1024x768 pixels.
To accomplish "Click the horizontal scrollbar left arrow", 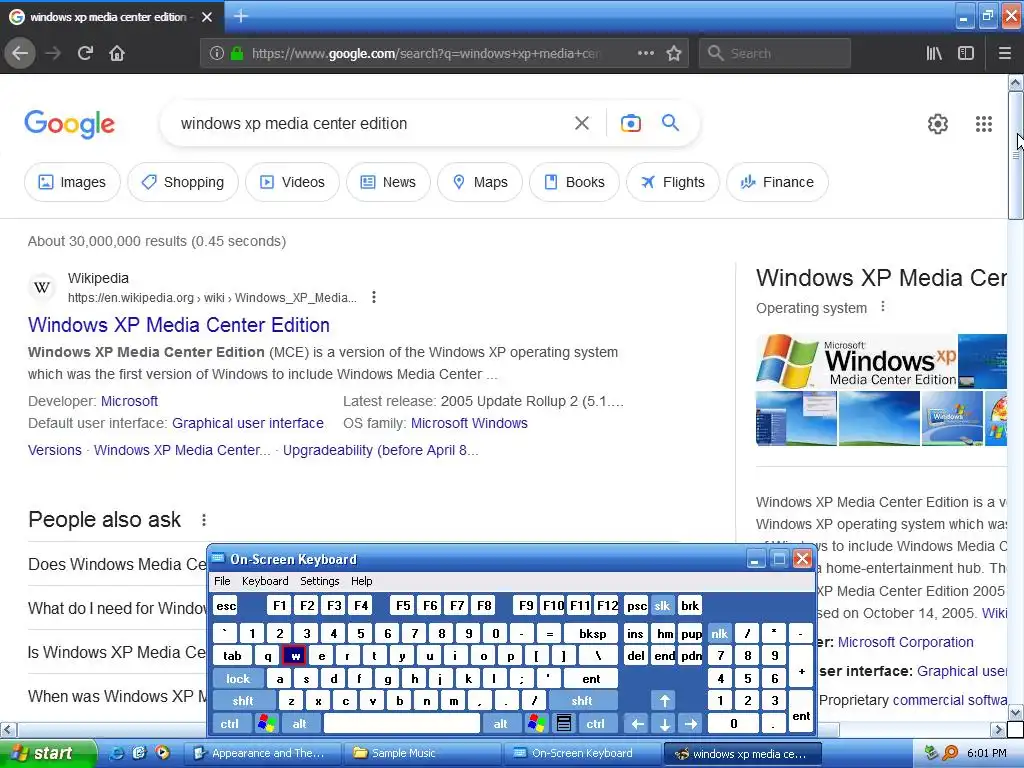I will point(8,729).
